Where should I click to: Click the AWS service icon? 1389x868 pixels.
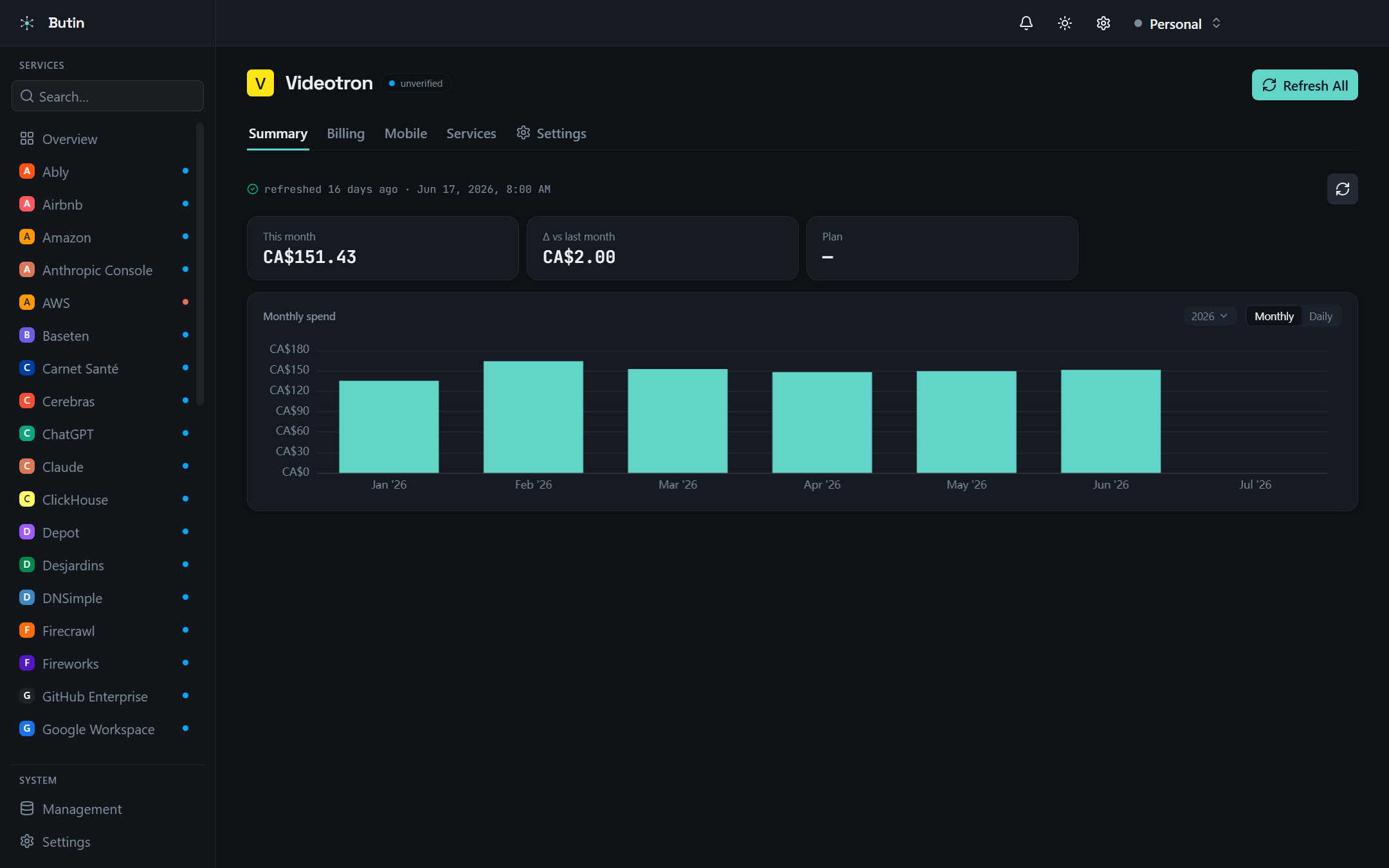[x=27, y=302]
